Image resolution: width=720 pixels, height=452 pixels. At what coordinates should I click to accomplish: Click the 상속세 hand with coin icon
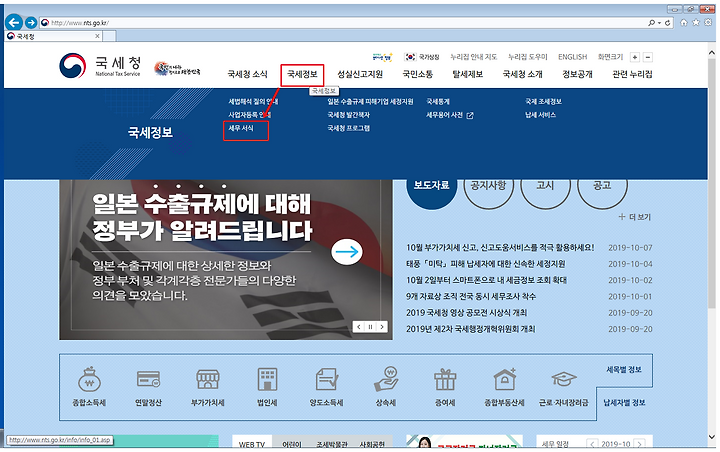click(x=386, y=379)
